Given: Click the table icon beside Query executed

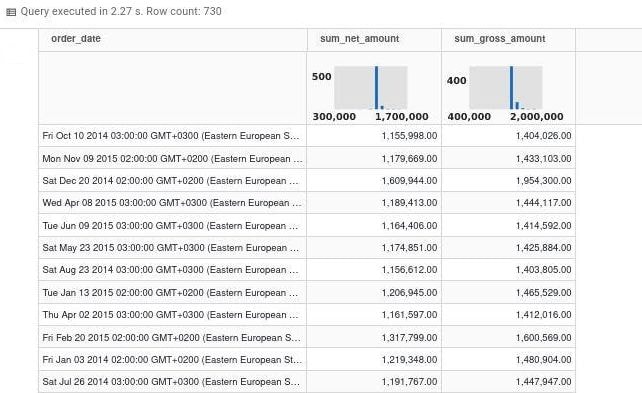Looking at the screenshot, I should [11, 12].
